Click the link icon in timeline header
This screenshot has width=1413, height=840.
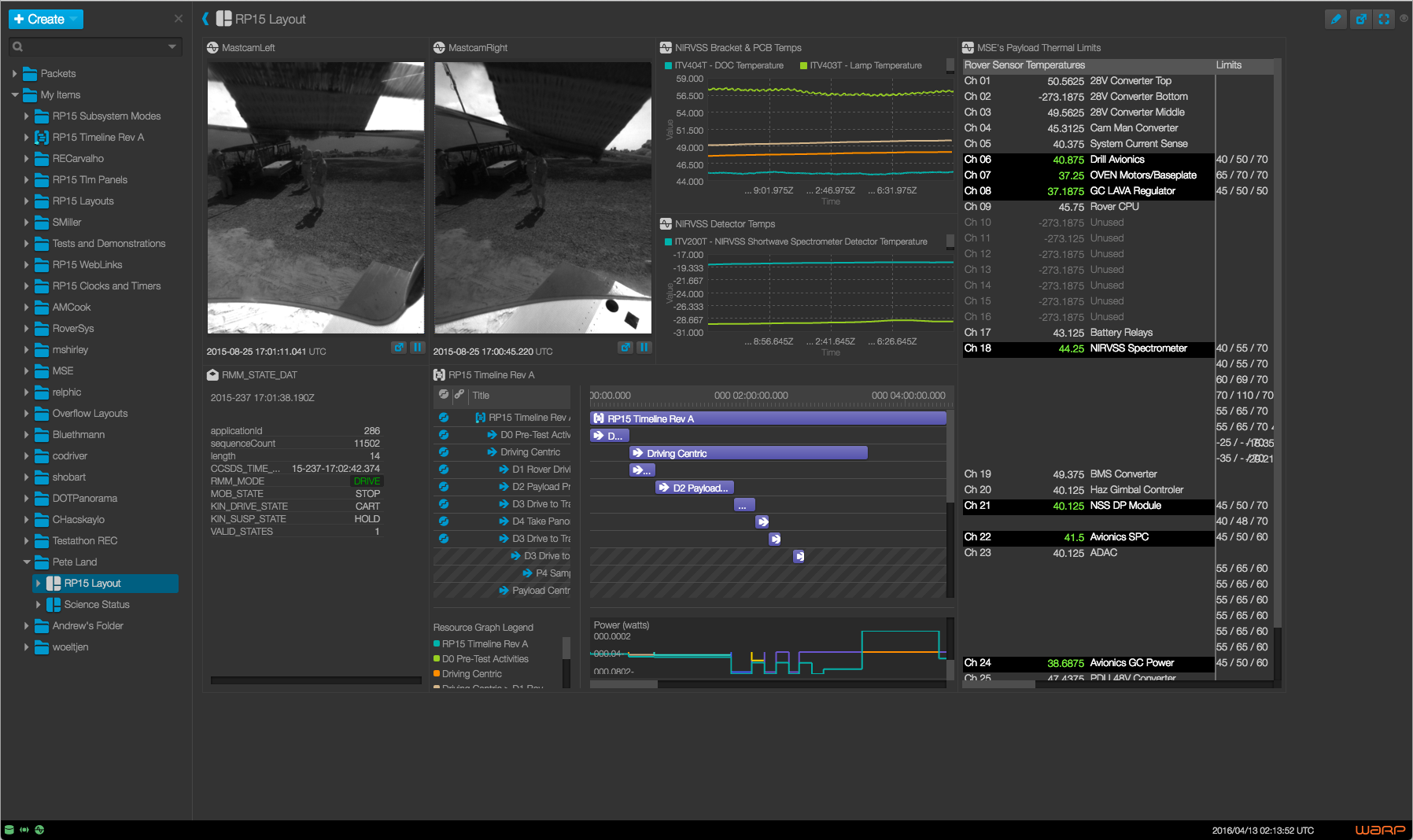coord(459,395)
